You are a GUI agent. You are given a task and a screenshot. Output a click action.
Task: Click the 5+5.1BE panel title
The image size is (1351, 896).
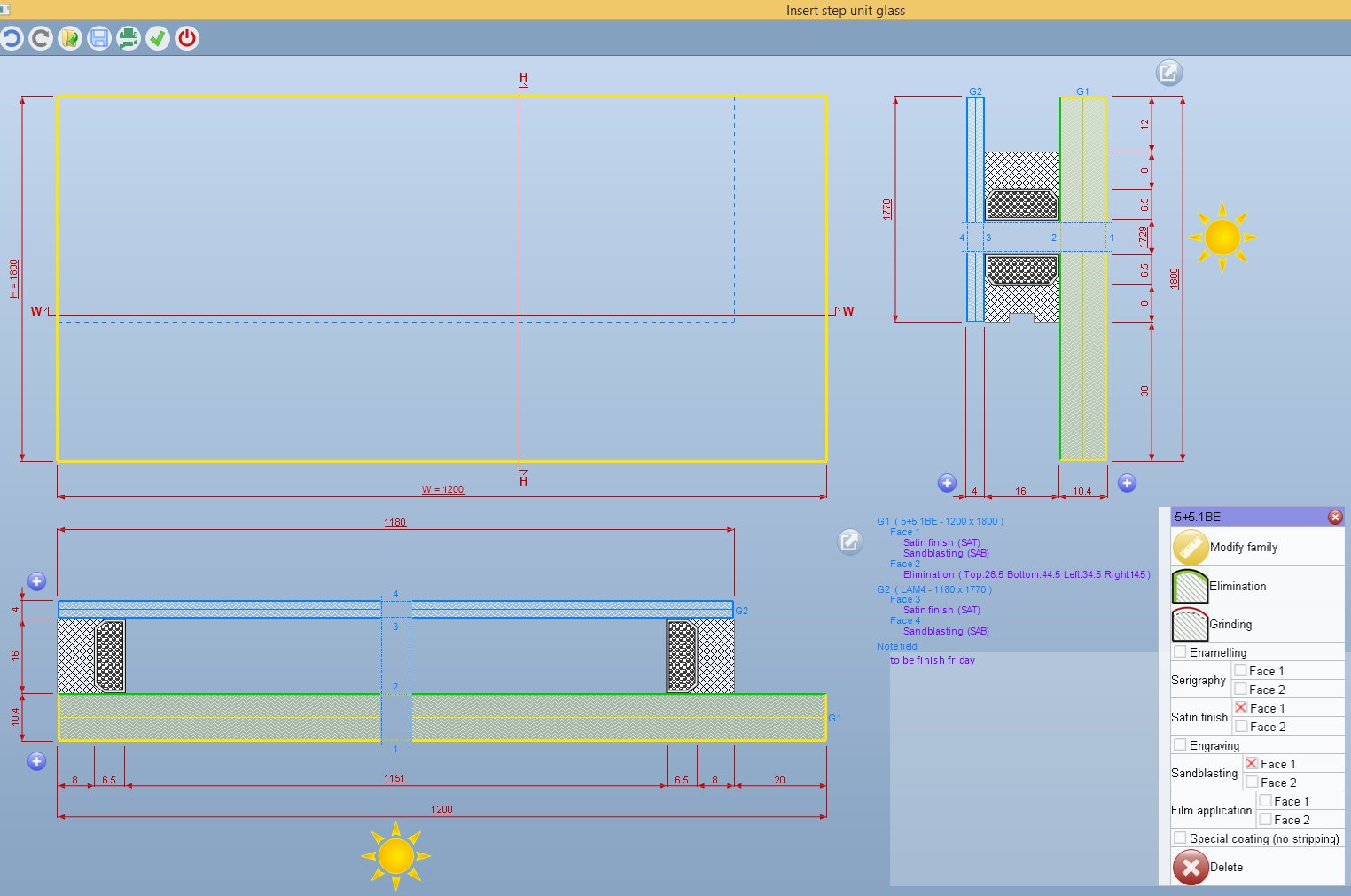click(x=1198, y=517)
